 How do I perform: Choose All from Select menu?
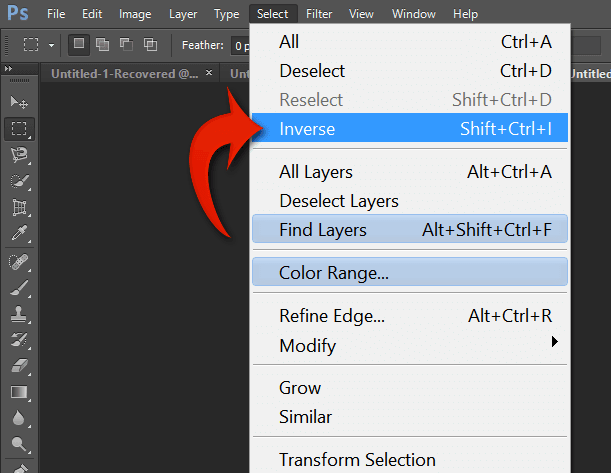pos(410,42)
